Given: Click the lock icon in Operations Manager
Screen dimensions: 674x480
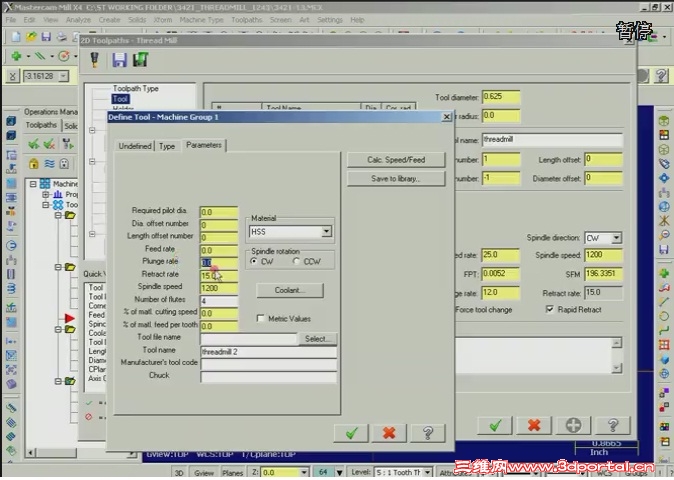Looking at the screenshot, I should (x=34, y=163).
